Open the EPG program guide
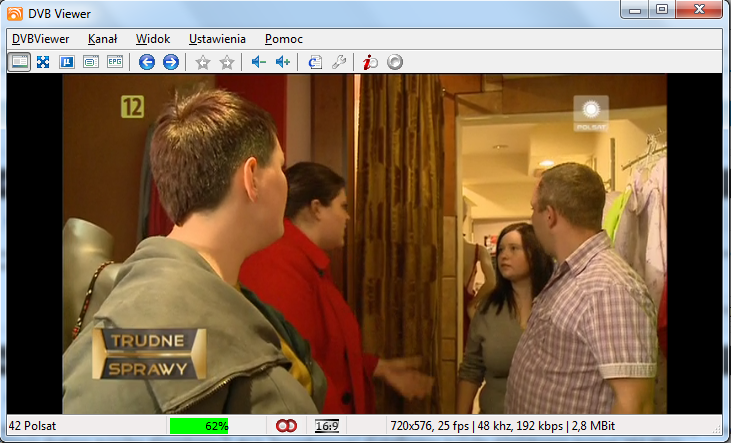The width and height of the screenshot is (731, 443). coord(115,62)
